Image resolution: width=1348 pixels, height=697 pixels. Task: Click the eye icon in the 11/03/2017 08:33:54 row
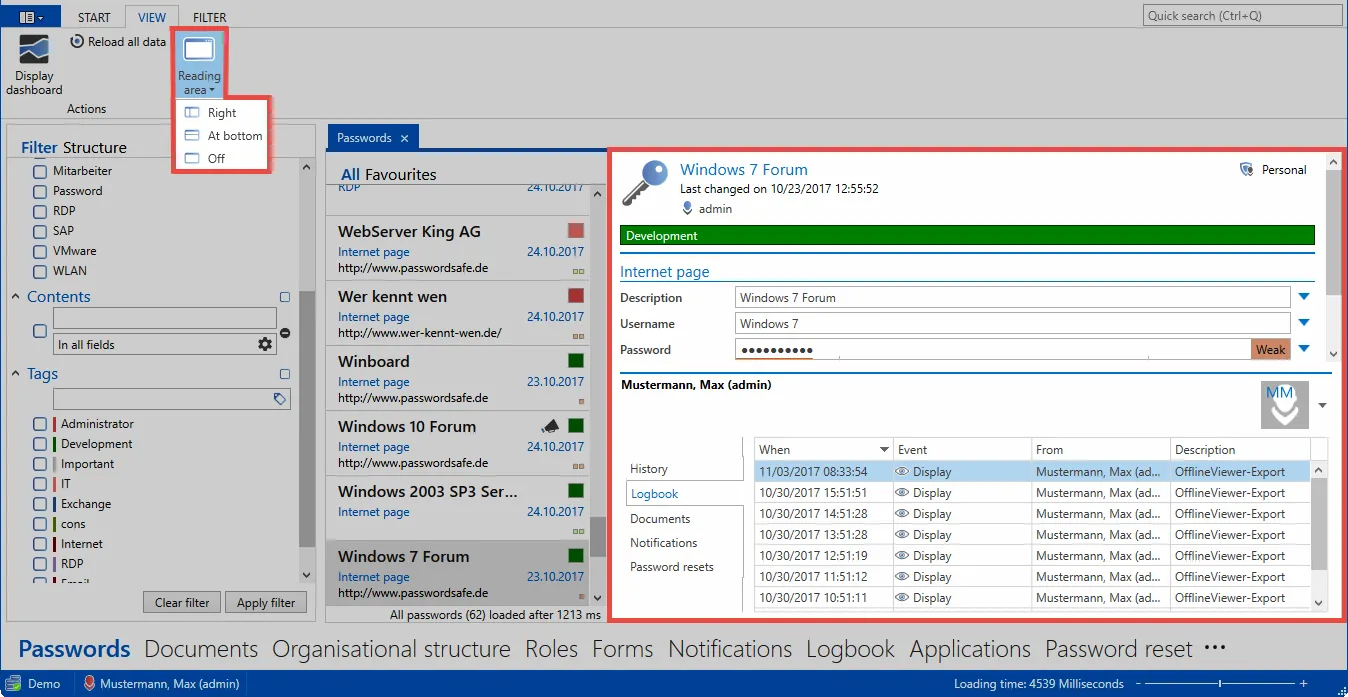[902, 471]
